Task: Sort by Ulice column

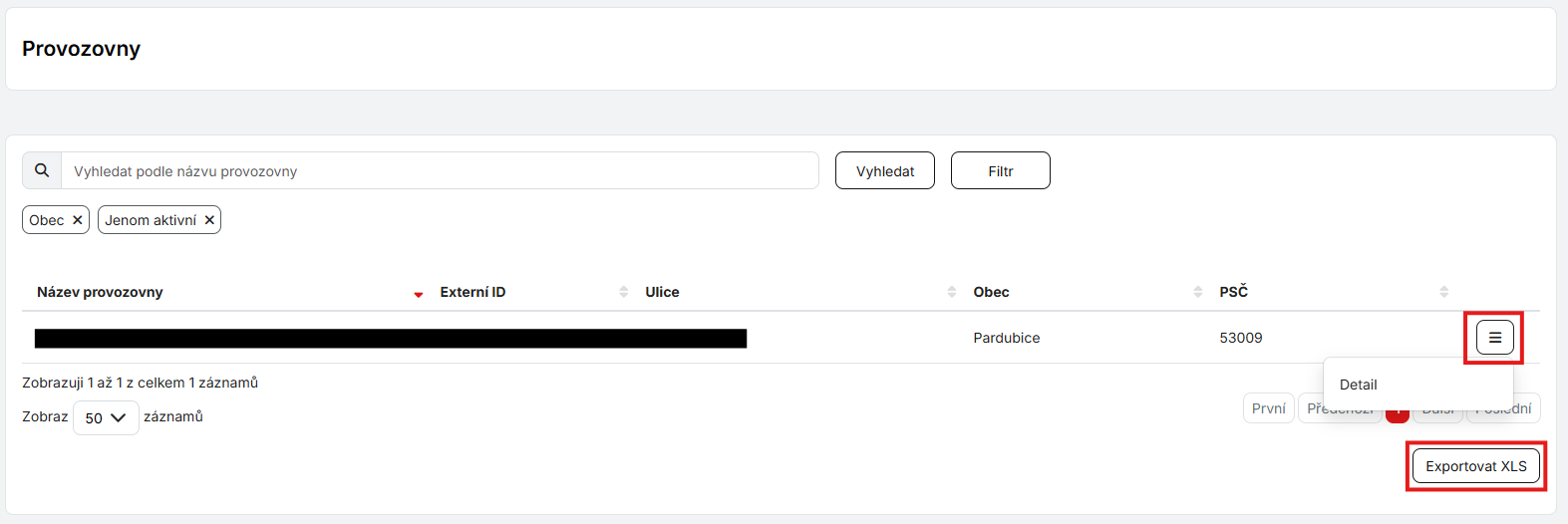Action: tap(951, 292)
